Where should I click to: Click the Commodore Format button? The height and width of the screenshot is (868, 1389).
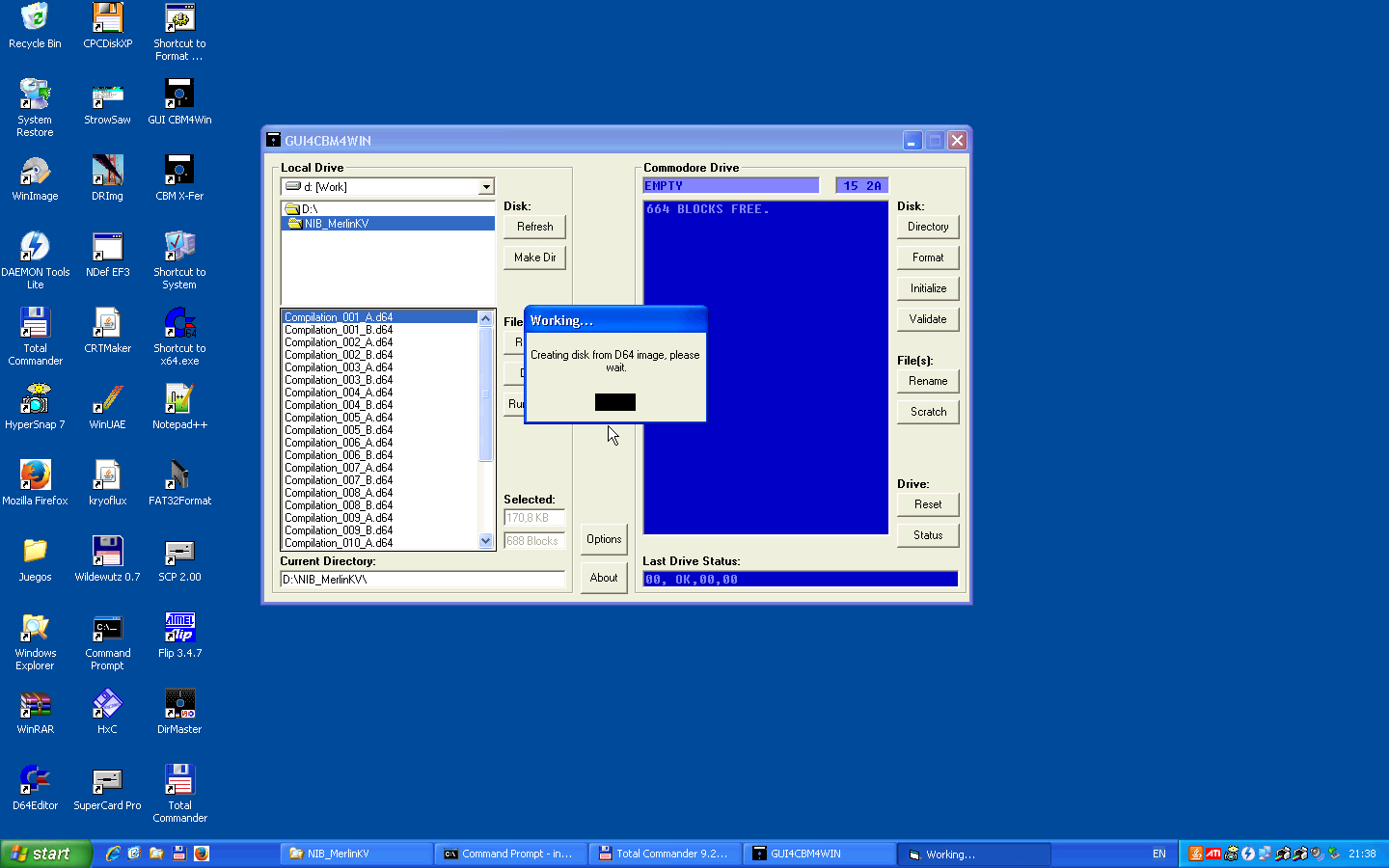(928, 258)
